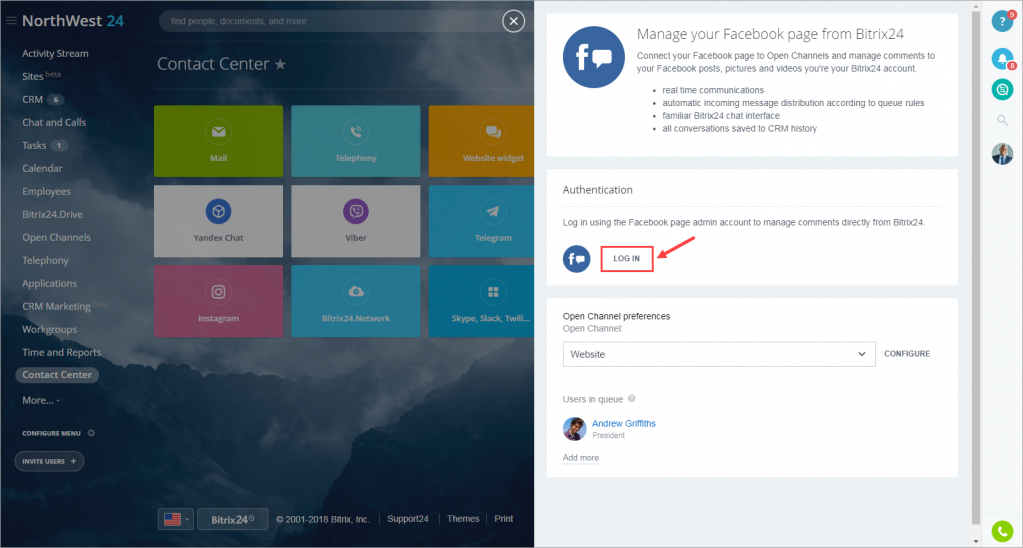The width and height of the screenshot is (1023, 548).
Task: Click the Bitrix24 footer logo button
Action: pyautogui.click(x=232, y=519)
